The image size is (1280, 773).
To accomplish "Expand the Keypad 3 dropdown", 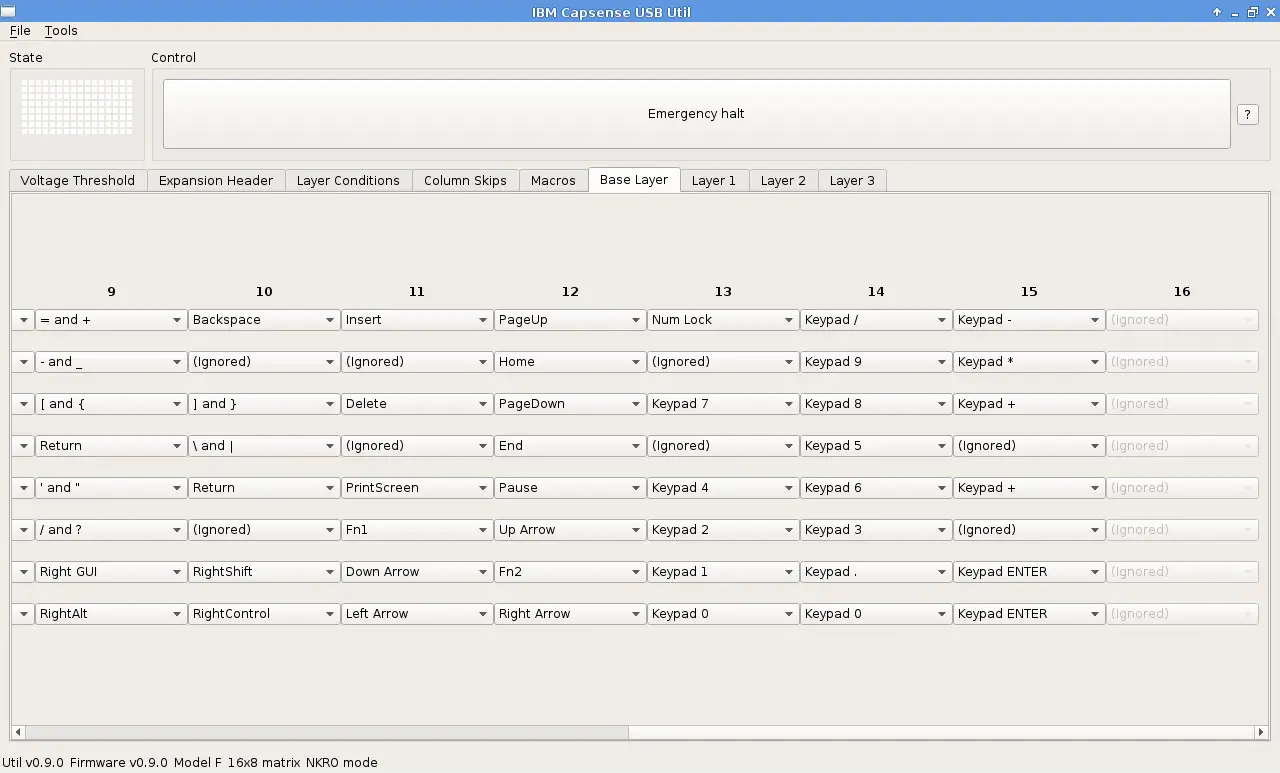I will point(875,530).
